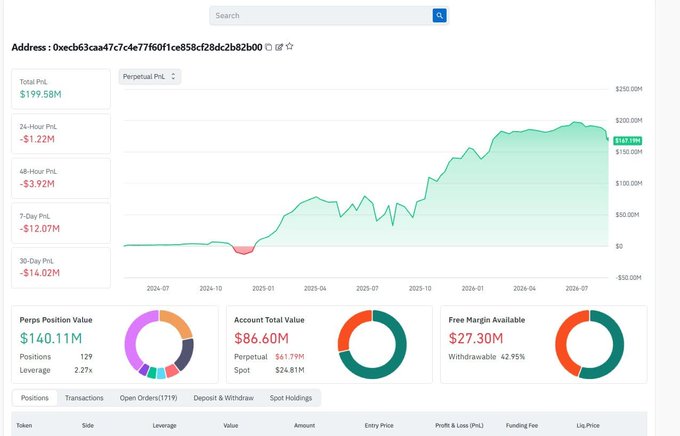This screenshot has width=680, height=436.
Task: Open the Spot Holdings tab
Action: (291, 398)
